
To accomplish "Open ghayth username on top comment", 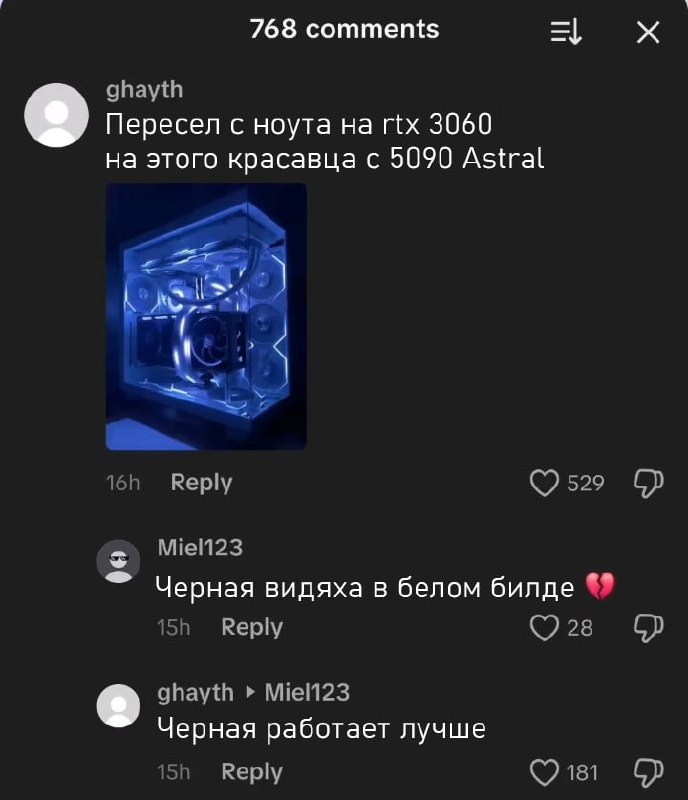I will click(x=144, y=90).
